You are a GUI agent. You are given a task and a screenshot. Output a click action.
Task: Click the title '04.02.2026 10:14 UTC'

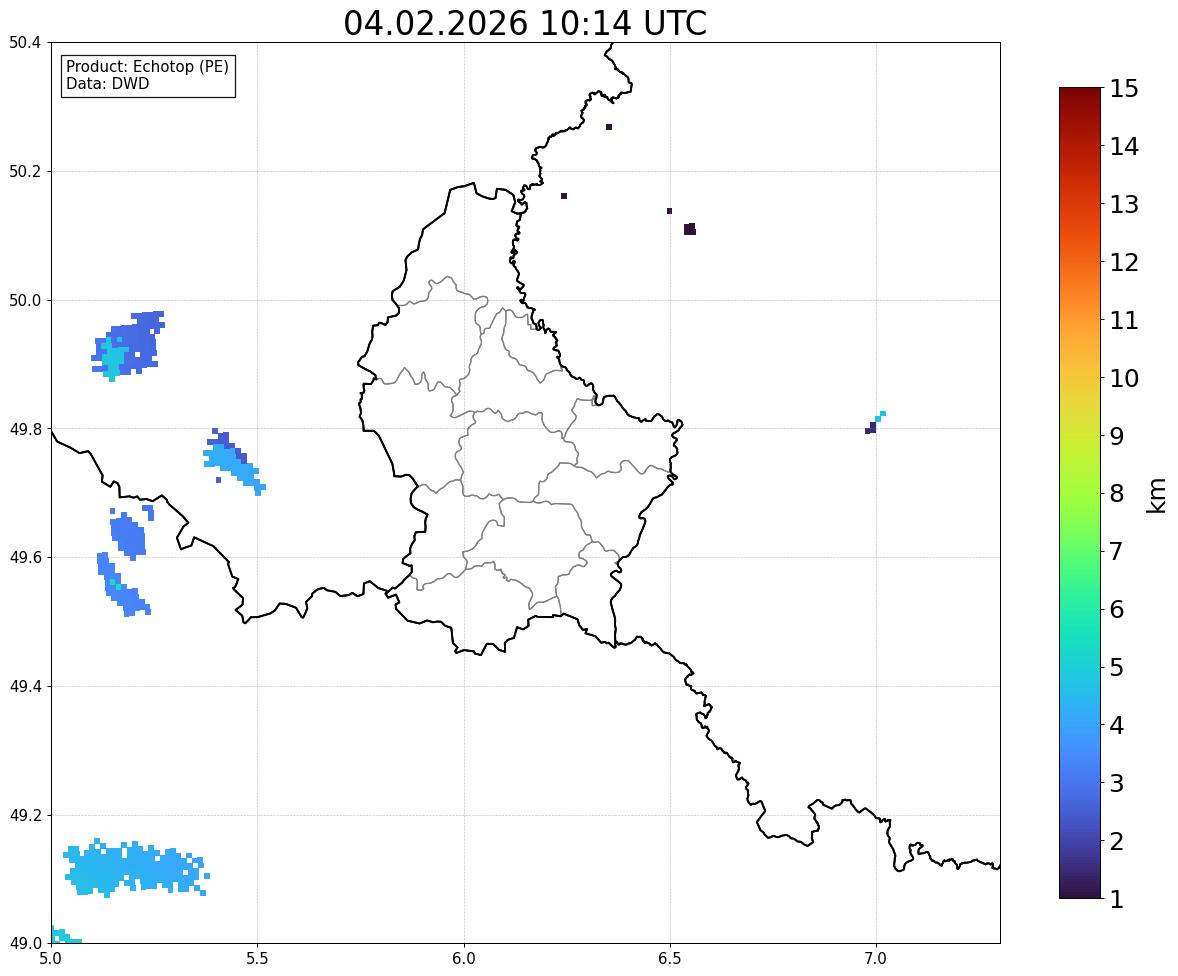pos(525,23)
